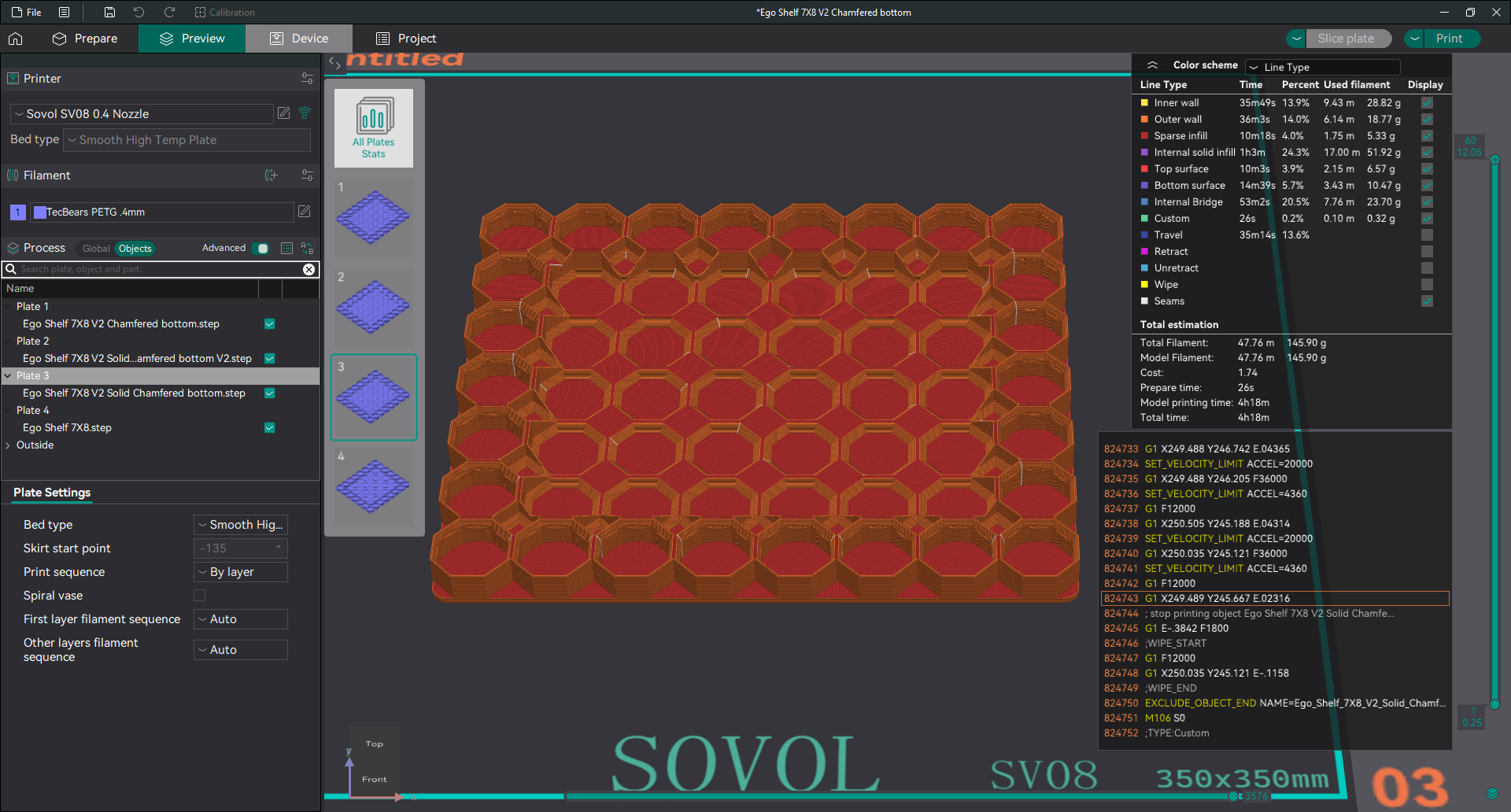Screen dimensions: 1511x812
Task: Enable Travel display checkbox
Action: tap(1427, 235)
